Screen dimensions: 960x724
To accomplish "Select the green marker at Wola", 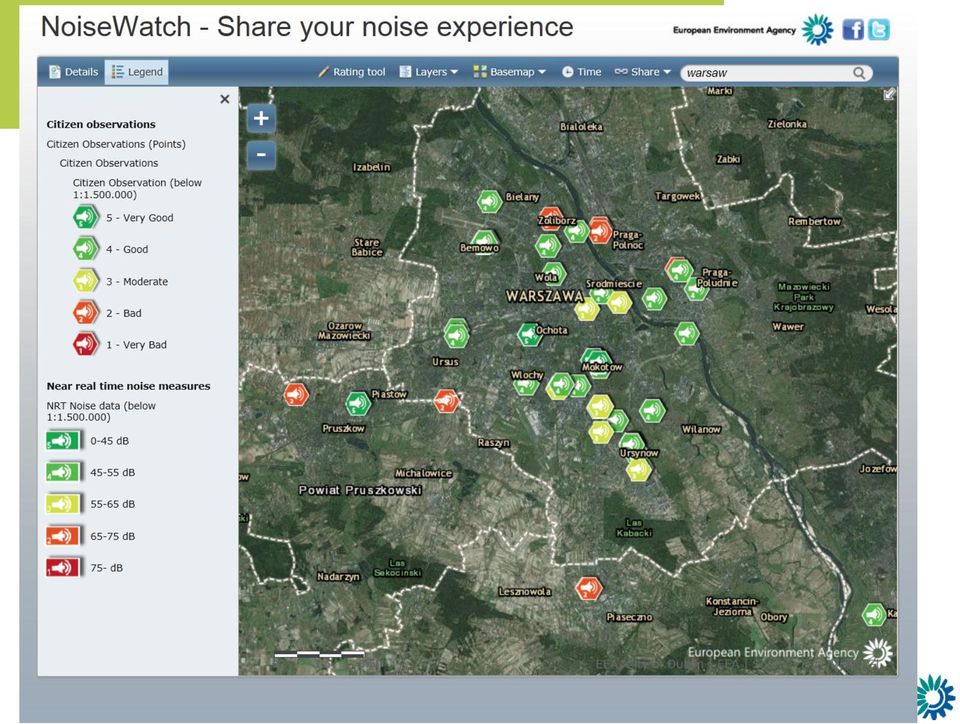I will [553, 272].
